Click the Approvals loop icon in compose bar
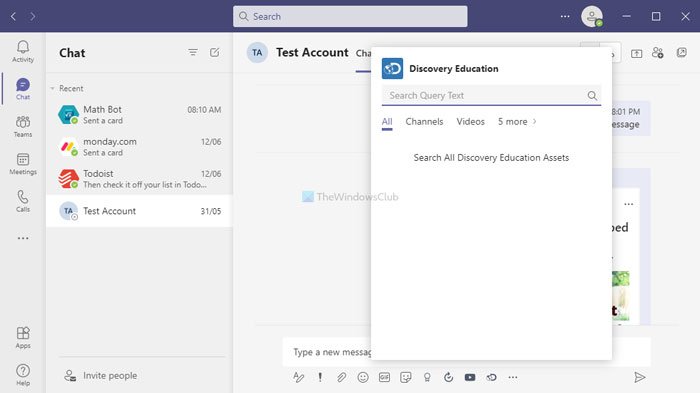Screen dimensions: 700x393 click(449, 377)
